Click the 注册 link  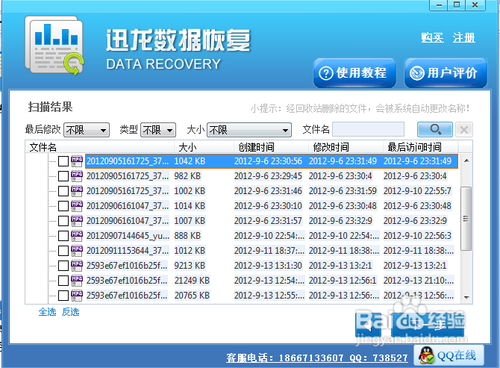pos(464,38)
